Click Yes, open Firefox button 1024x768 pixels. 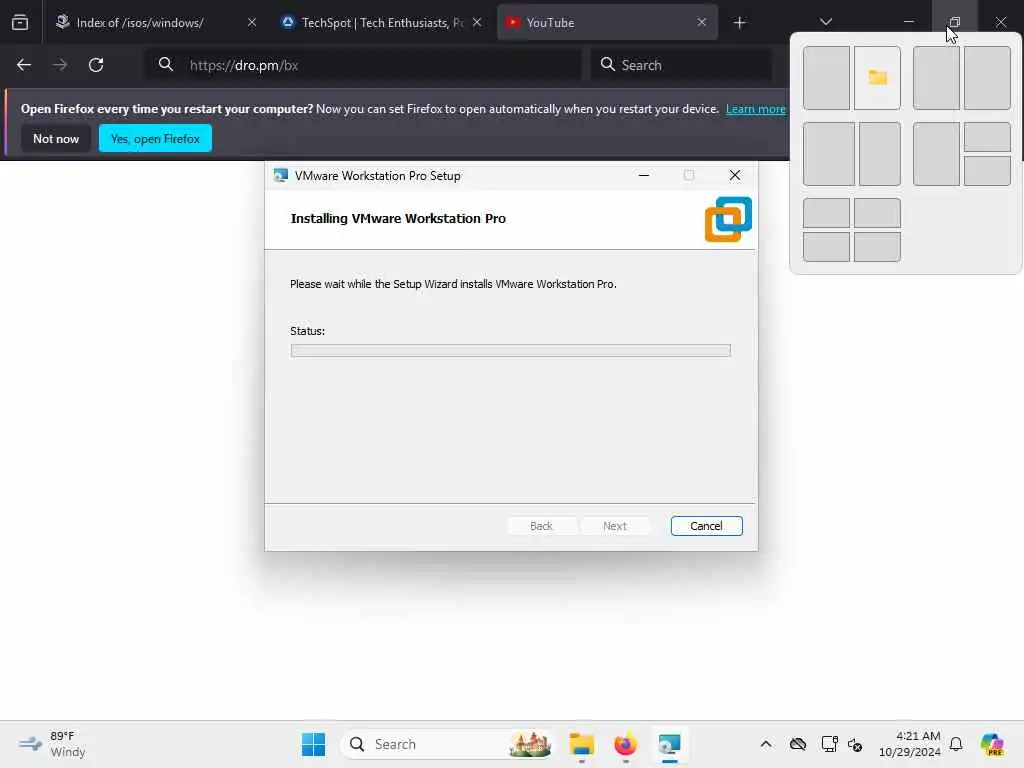[x=155, y=138]
